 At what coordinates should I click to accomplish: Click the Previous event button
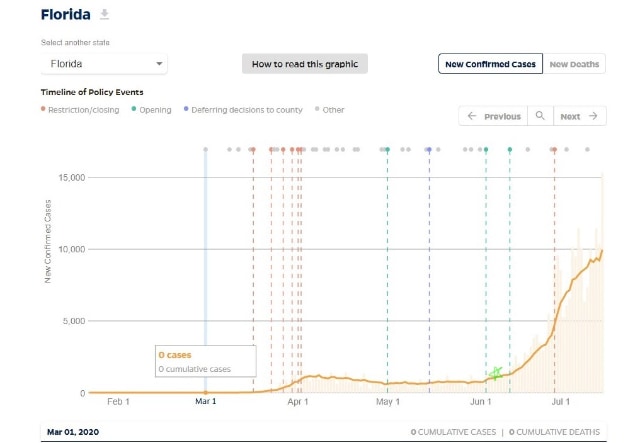pos(493,116)
